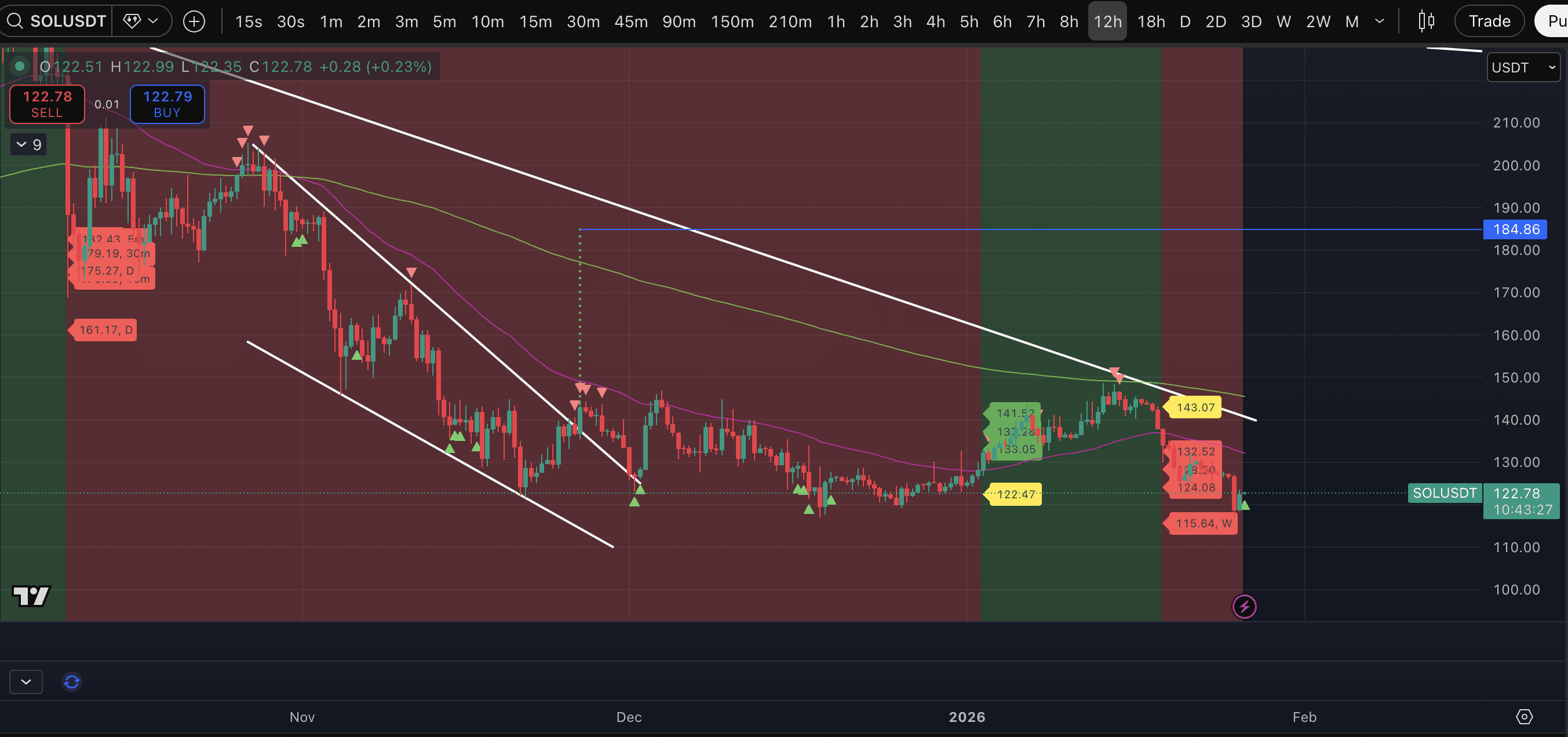The height and width of the screenshot is (737, 1568).
Task: Click the purple lightning bolt event icon
Action: (1244, 606)
